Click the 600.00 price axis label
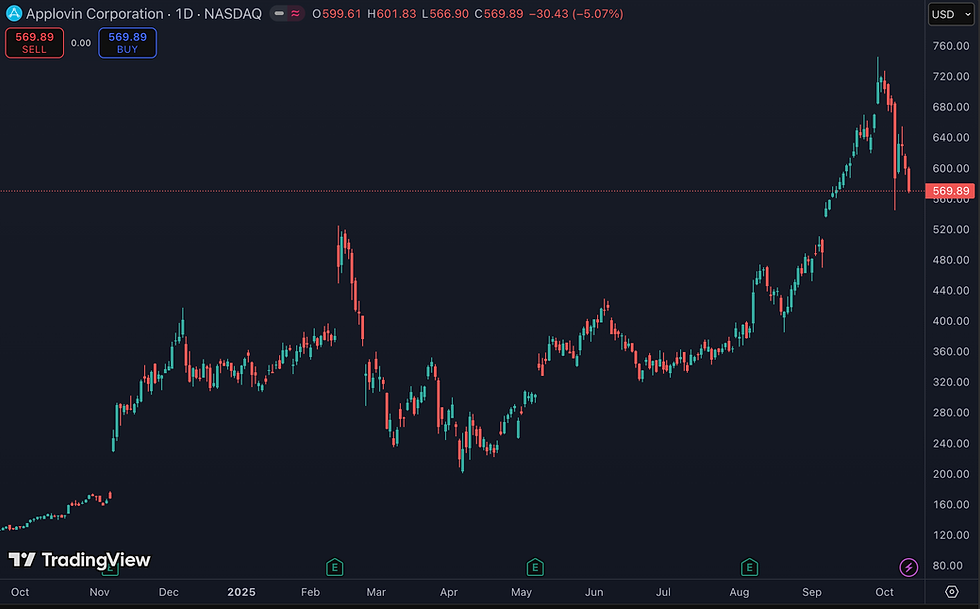Viewport: 980px width, 609px height. point(951,168)
